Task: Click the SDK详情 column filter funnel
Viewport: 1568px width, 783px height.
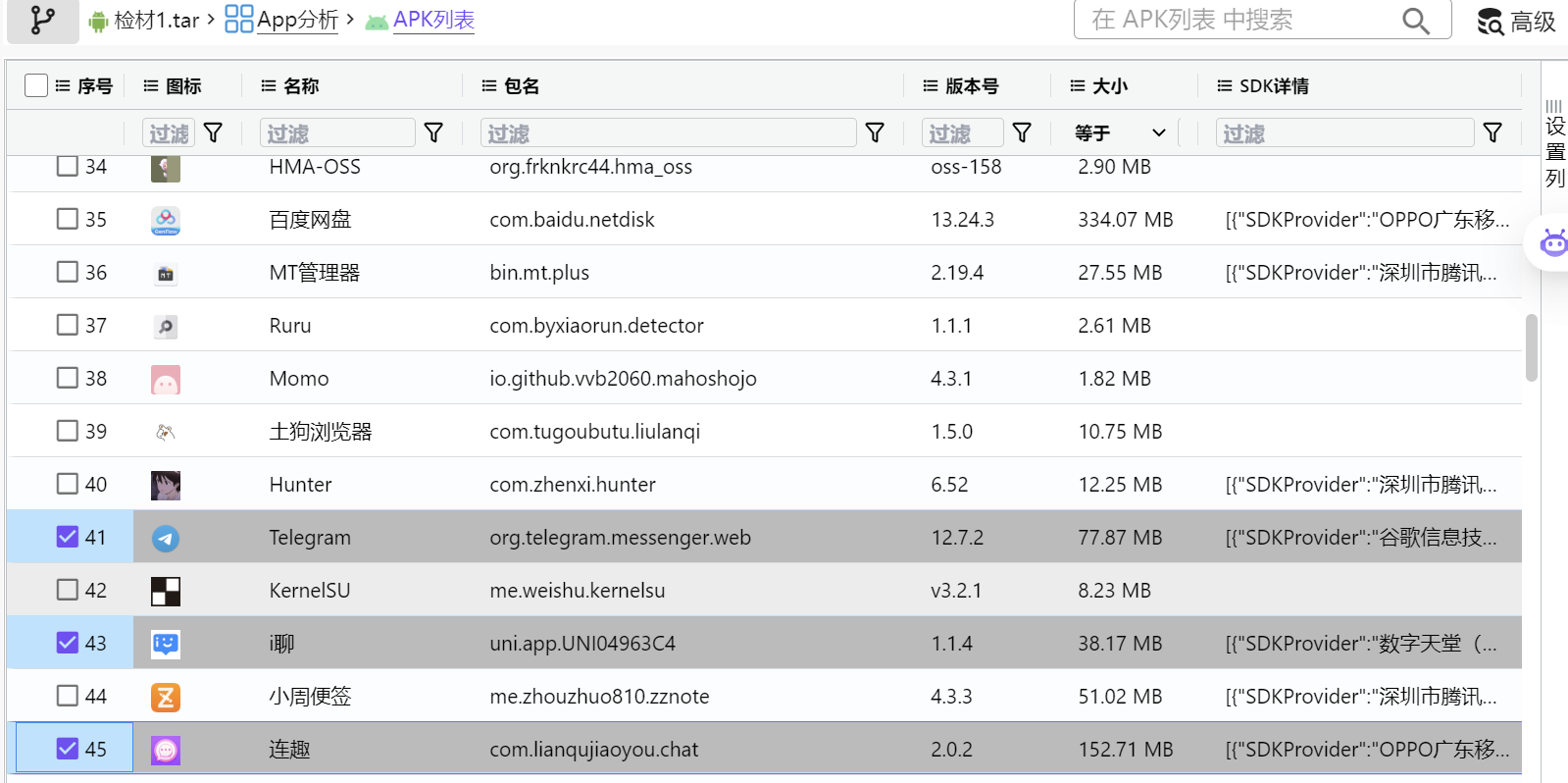Action: (x=1492, y=132)
